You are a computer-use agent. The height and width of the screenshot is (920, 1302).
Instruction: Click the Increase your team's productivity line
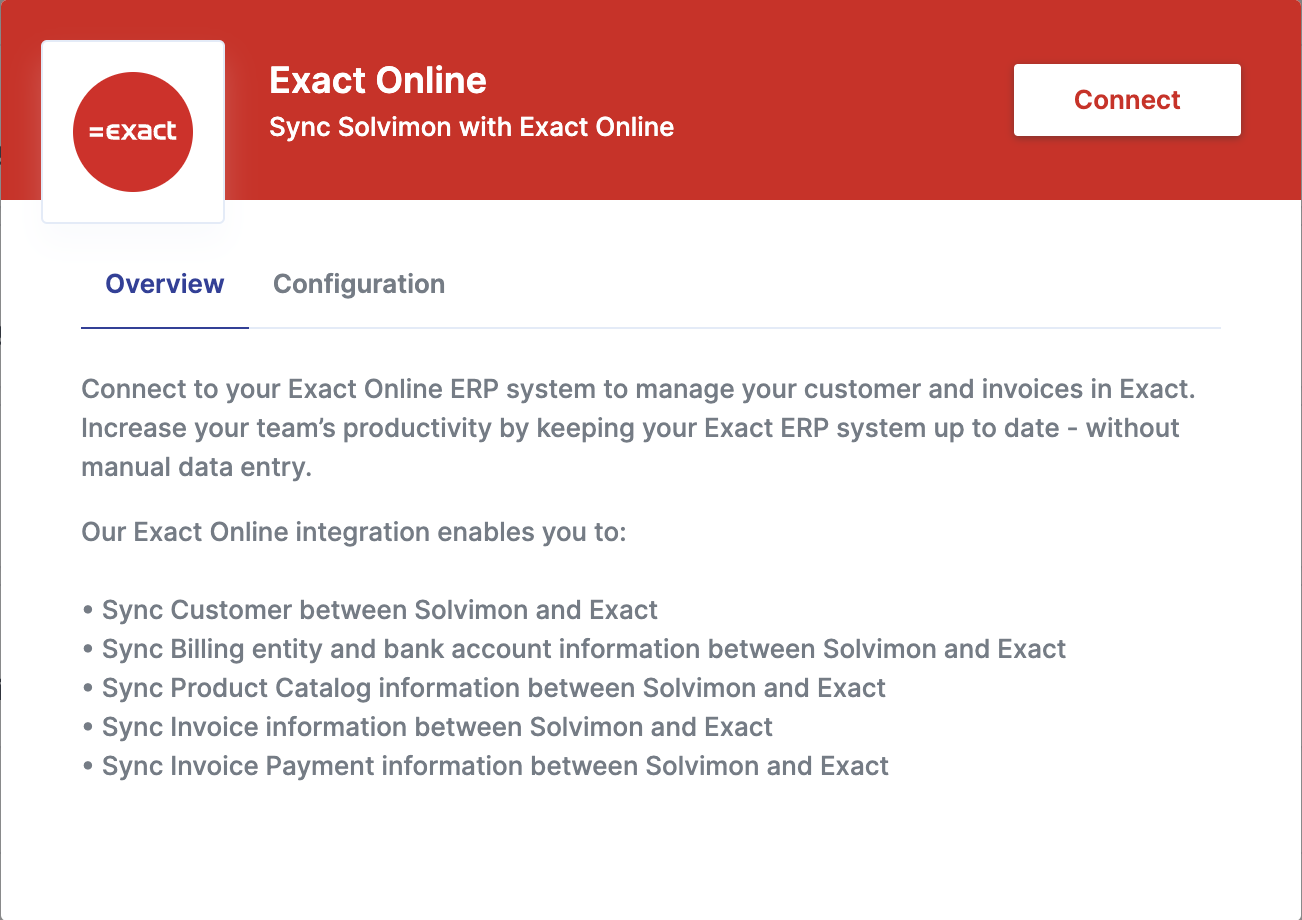pos(630,428)
